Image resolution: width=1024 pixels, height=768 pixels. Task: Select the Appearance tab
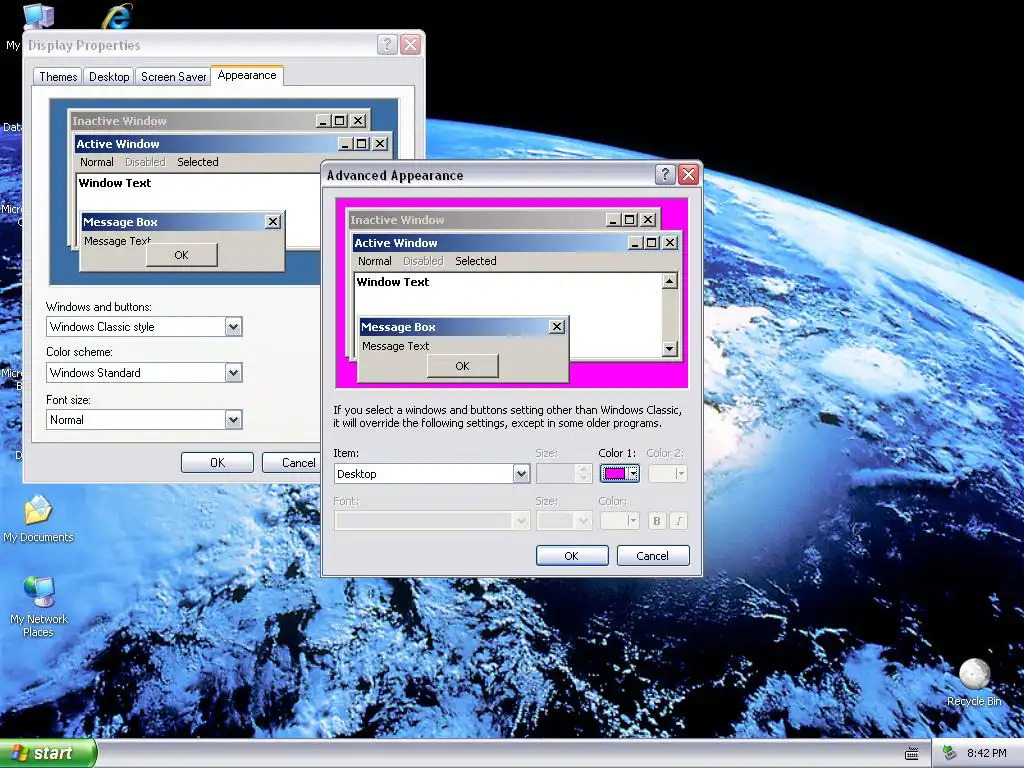247,75
